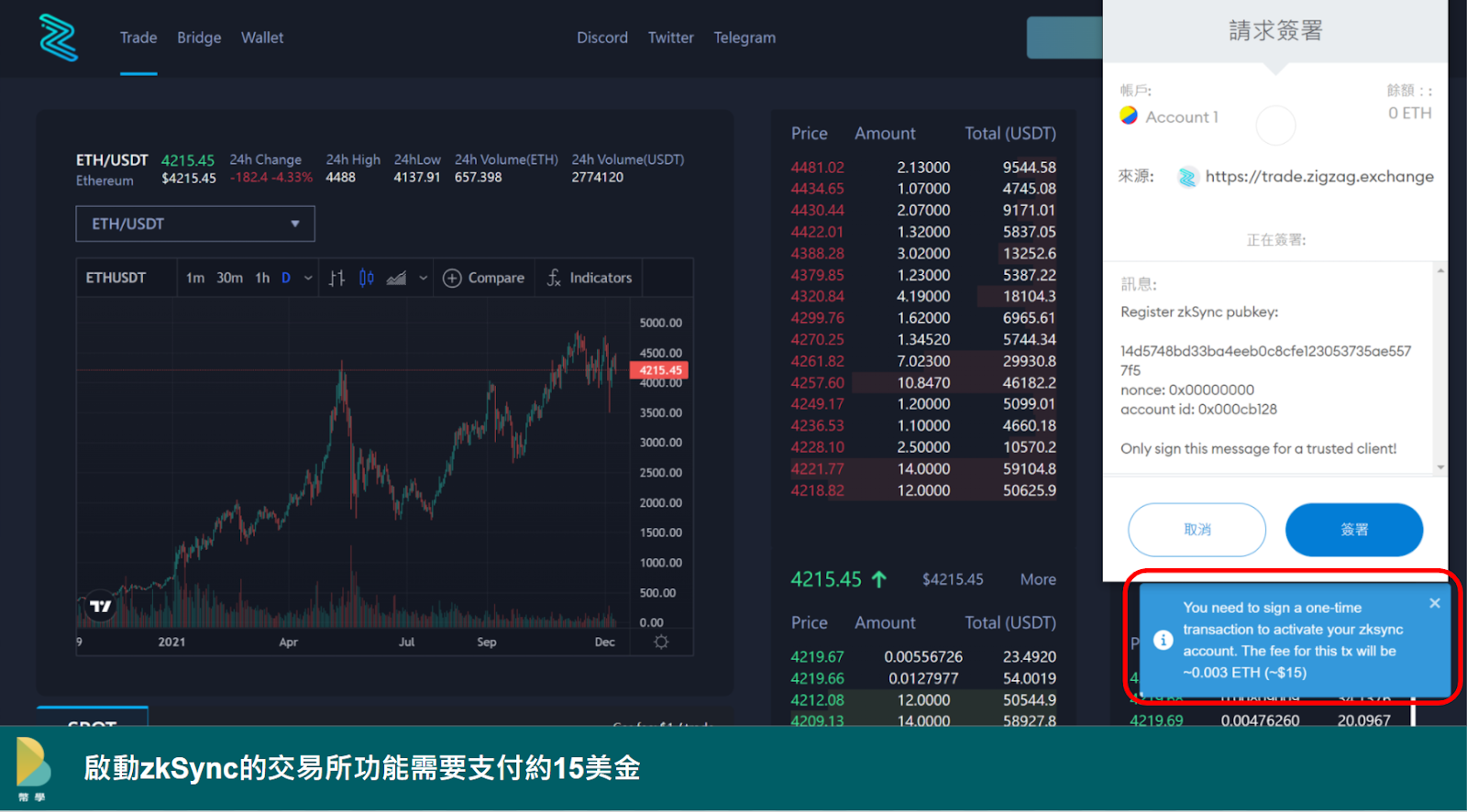Click the 24h Volume(USDT) value 2774120
1467x812 pixels.
click(598, 178)
